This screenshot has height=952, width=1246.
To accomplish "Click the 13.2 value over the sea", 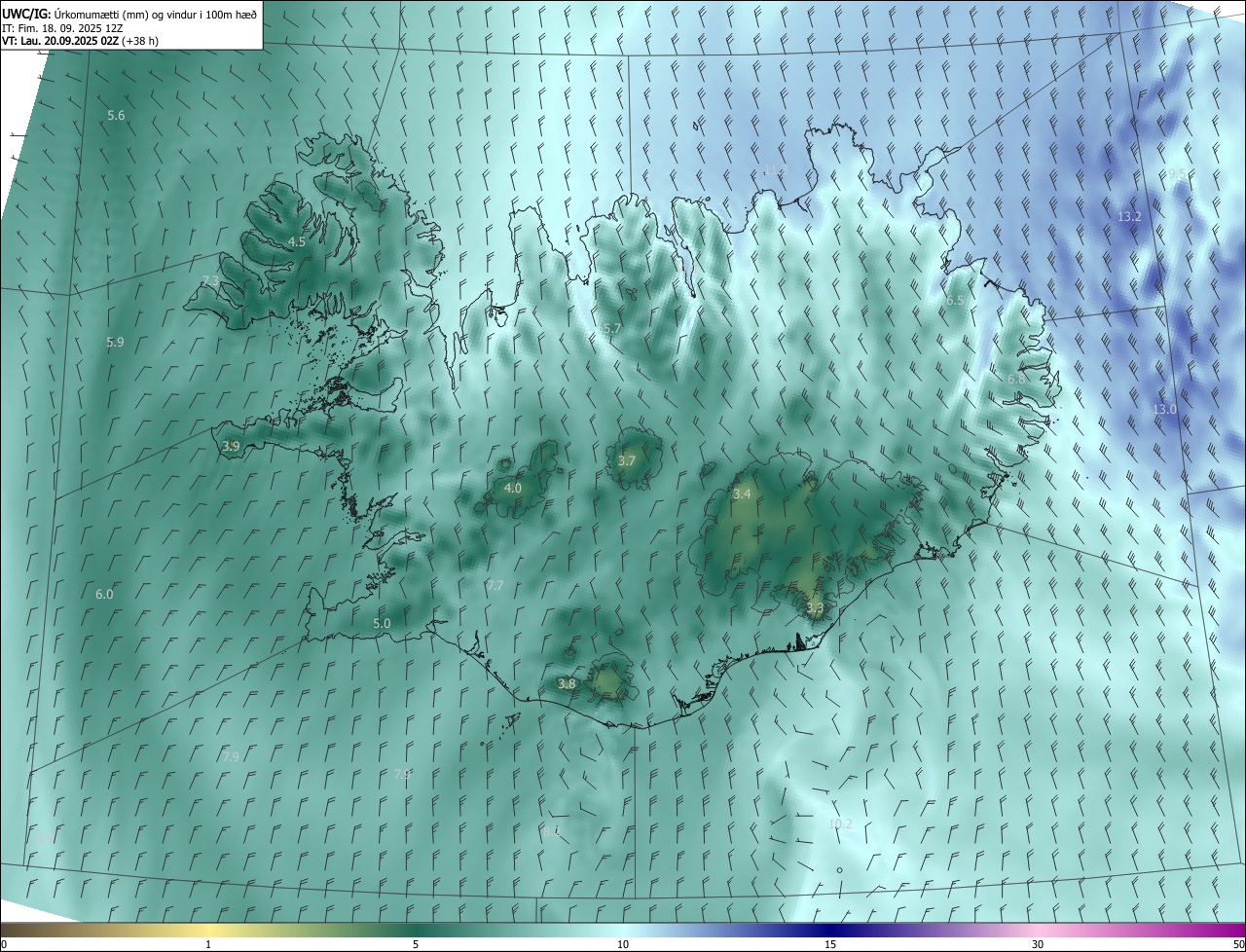I will [1129, 216].
